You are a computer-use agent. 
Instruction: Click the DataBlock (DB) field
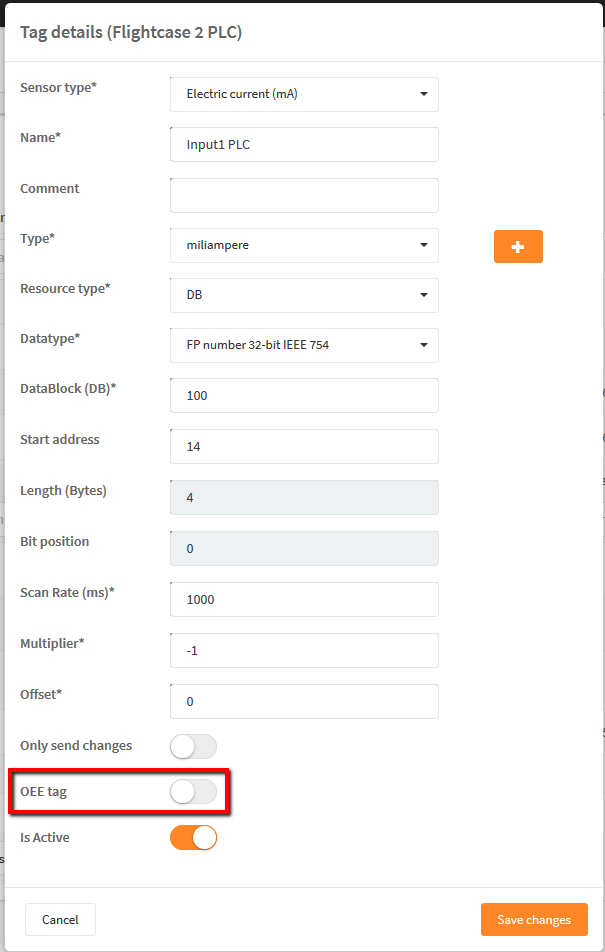tap(304, 396)
